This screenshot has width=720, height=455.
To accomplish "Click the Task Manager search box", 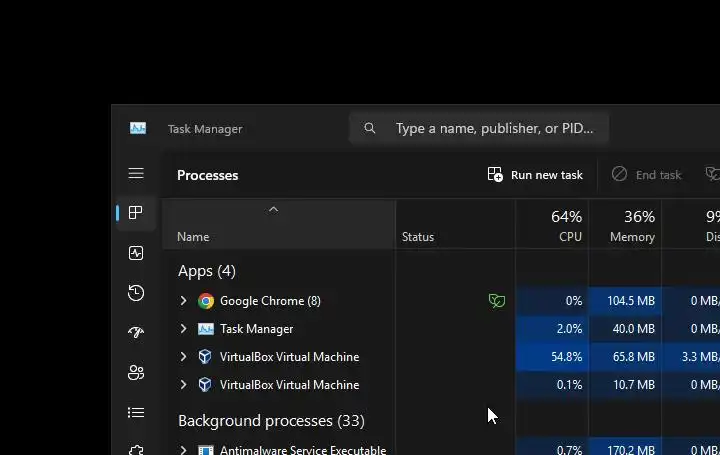I will pos(480,128).
